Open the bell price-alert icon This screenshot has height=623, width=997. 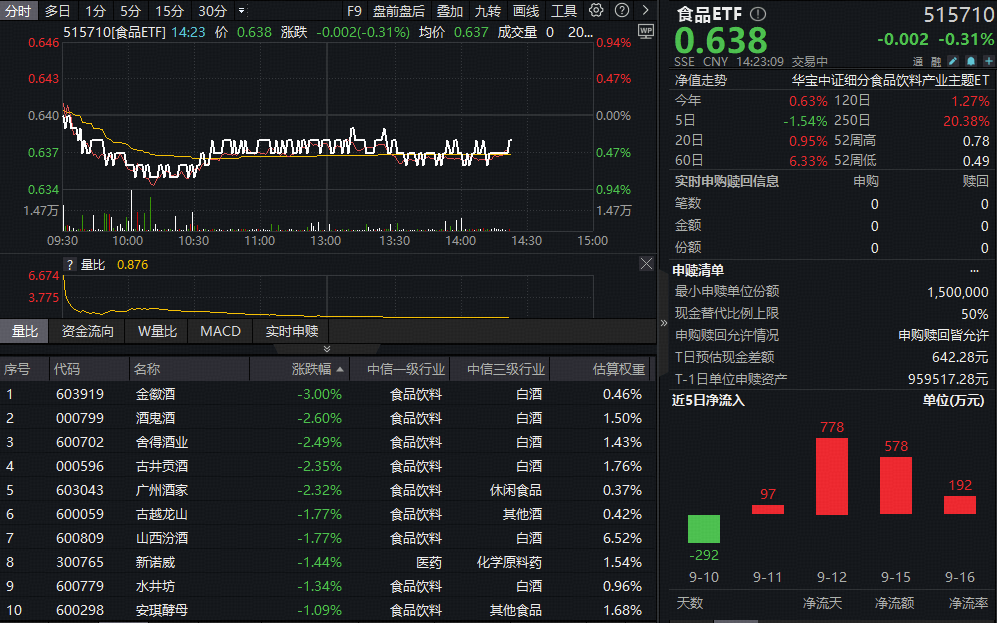(x=971, y=62)
